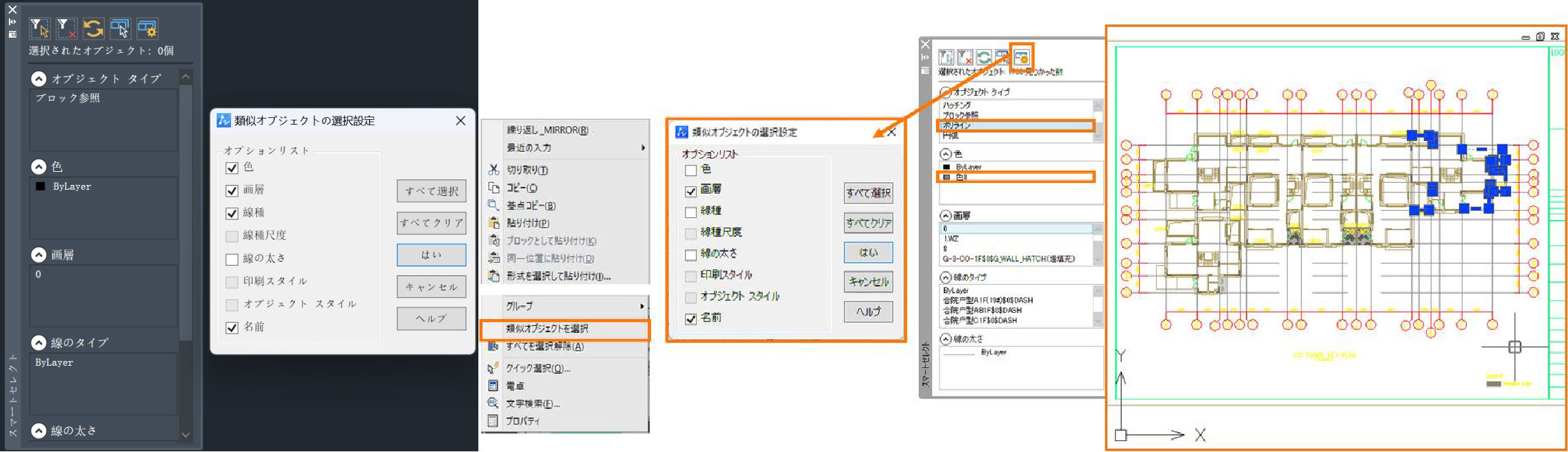
Task: Click ヘルプ button in the middle dialog
Action: point(868,312)
